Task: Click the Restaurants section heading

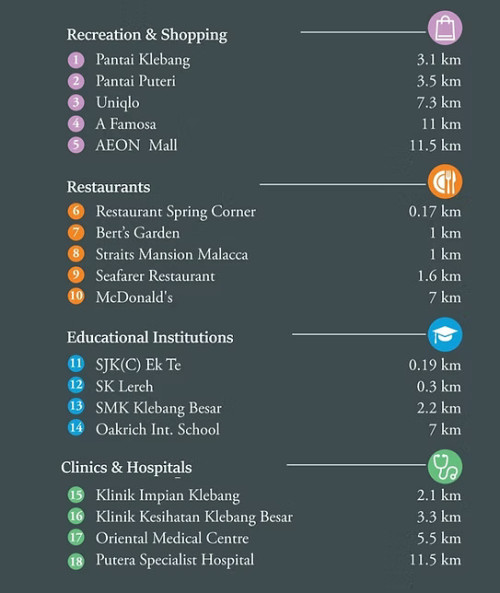Action: coord(109,187)
